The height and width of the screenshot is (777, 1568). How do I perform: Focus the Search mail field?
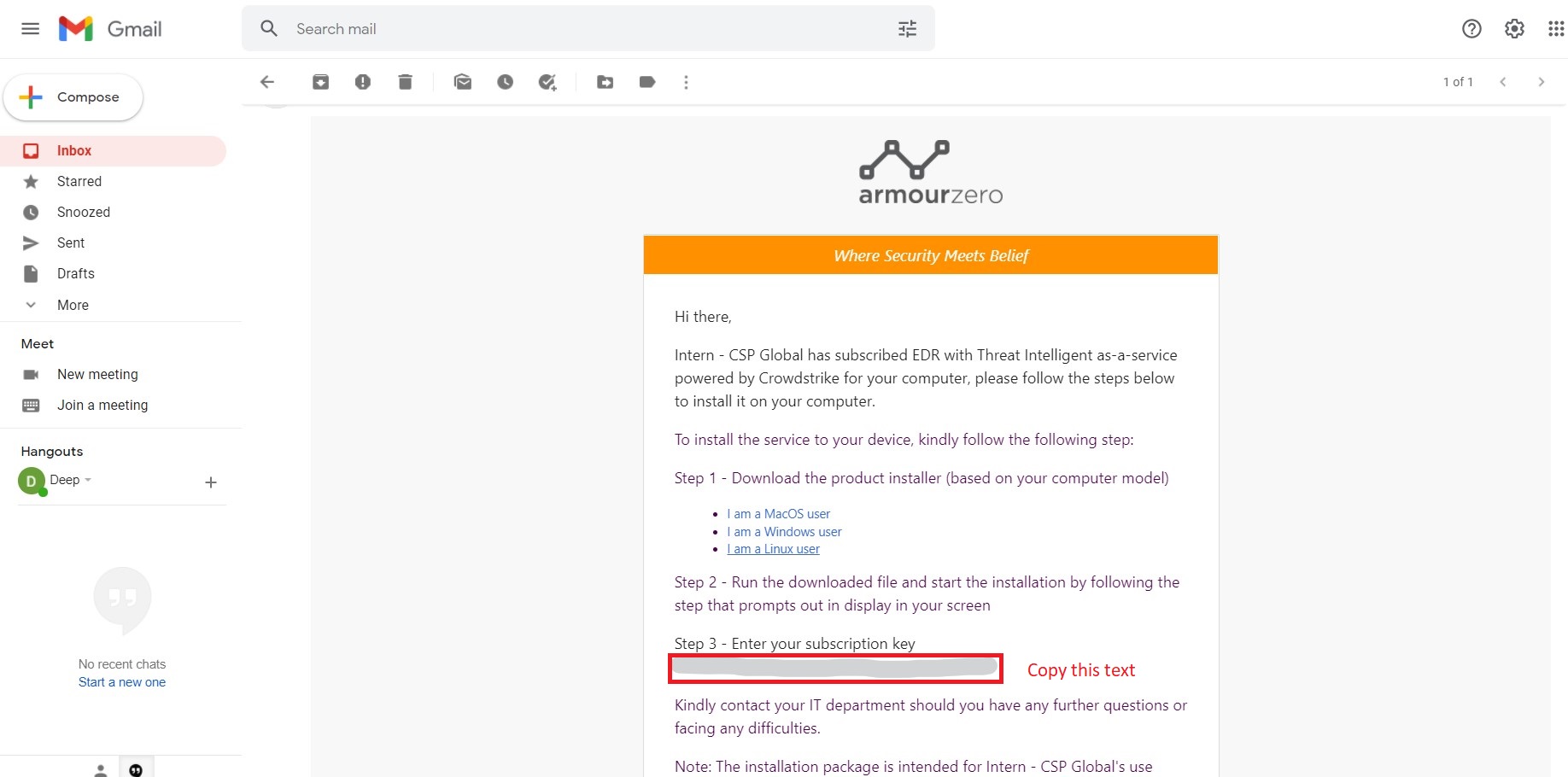click(589, 29)
